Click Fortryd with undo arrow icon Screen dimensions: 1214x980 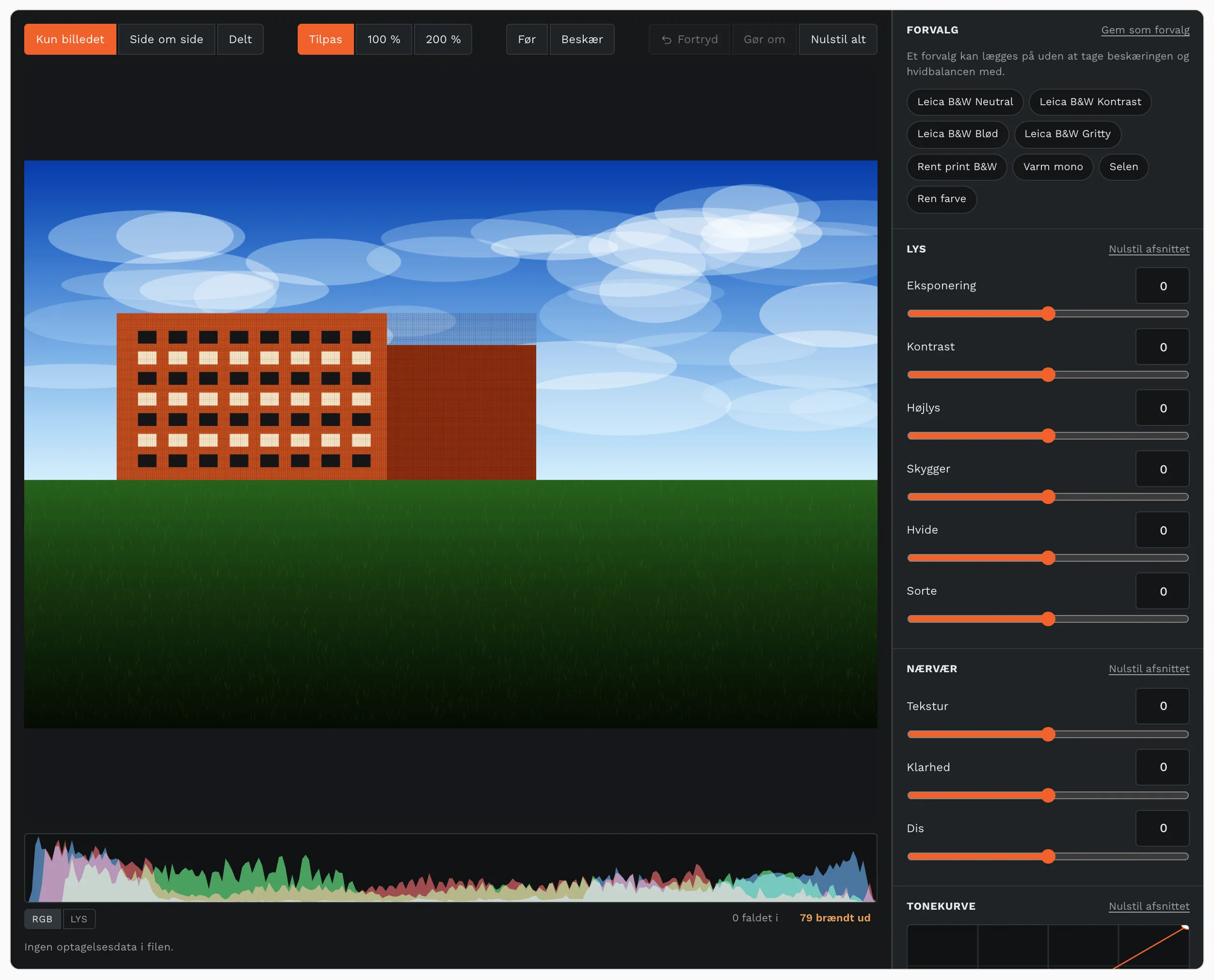(689, 39)
